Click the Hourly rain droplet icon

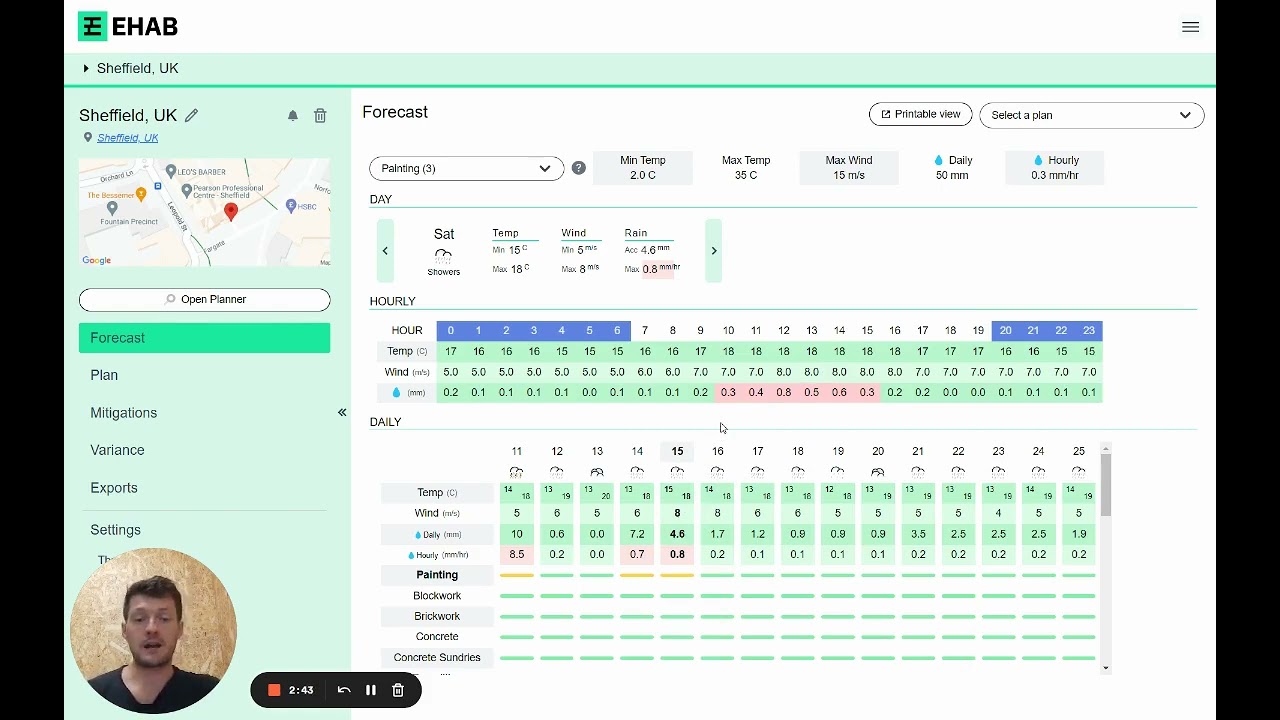pyautogui.click(x=1038, y=160)
